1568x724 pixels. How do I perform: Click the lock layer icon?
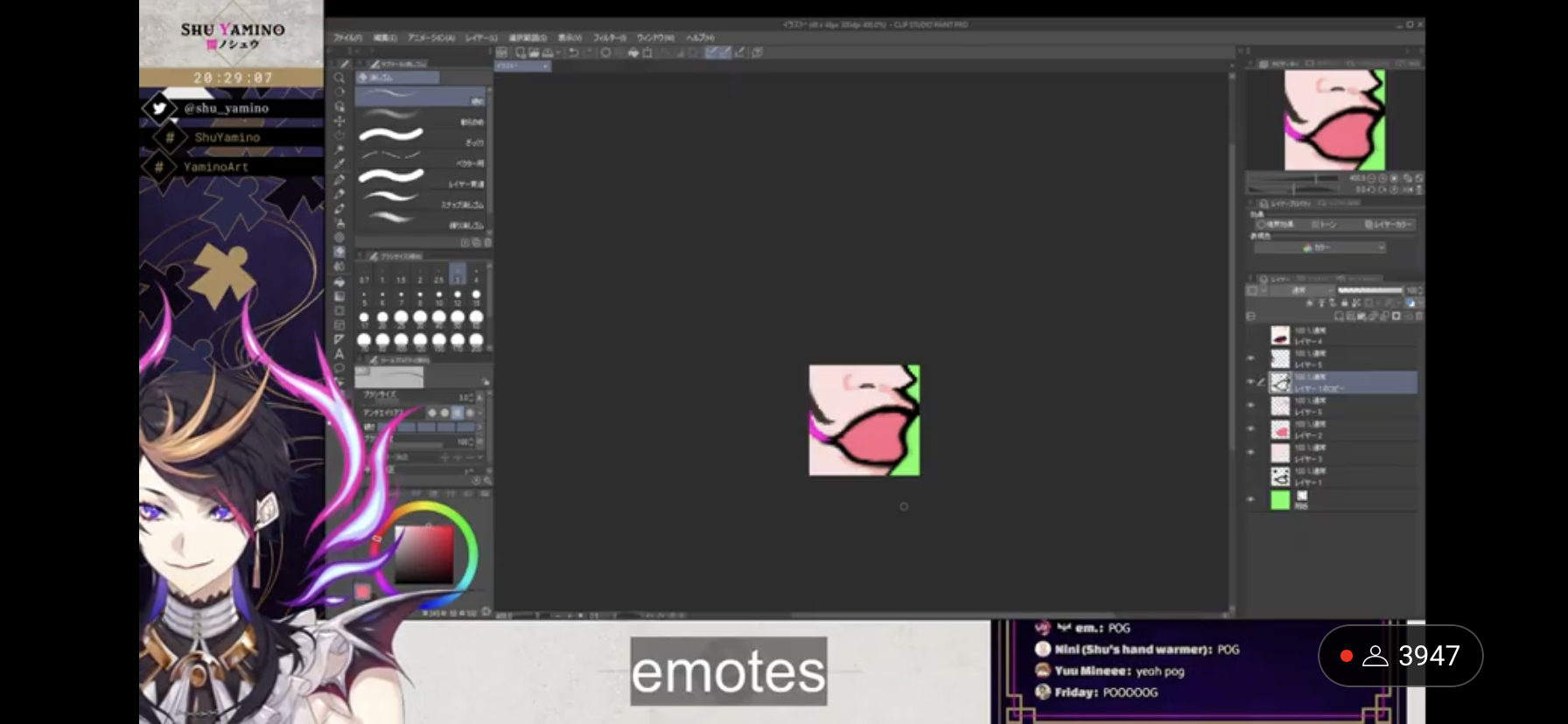pos(1345,303)
